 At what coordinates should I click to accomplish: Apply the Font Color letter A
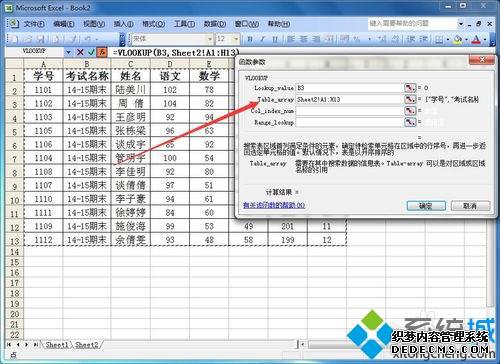click(476, 39)
